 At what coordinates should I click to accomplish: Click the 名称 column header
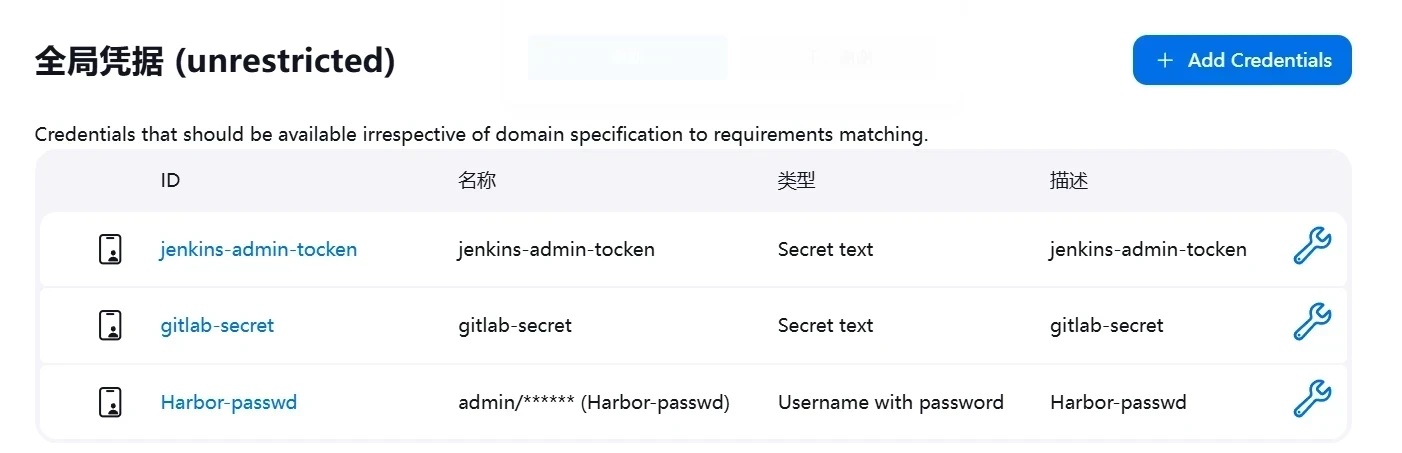[477, 181]
